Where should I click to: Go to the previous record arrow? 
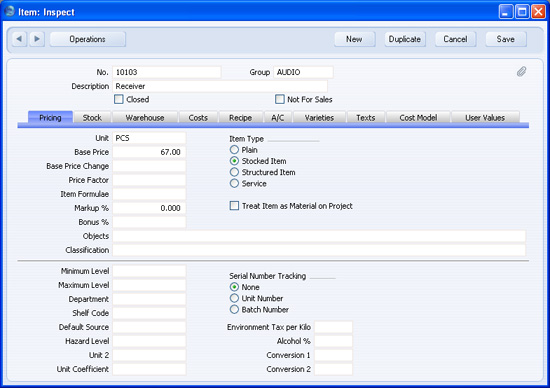pos(19,39)
